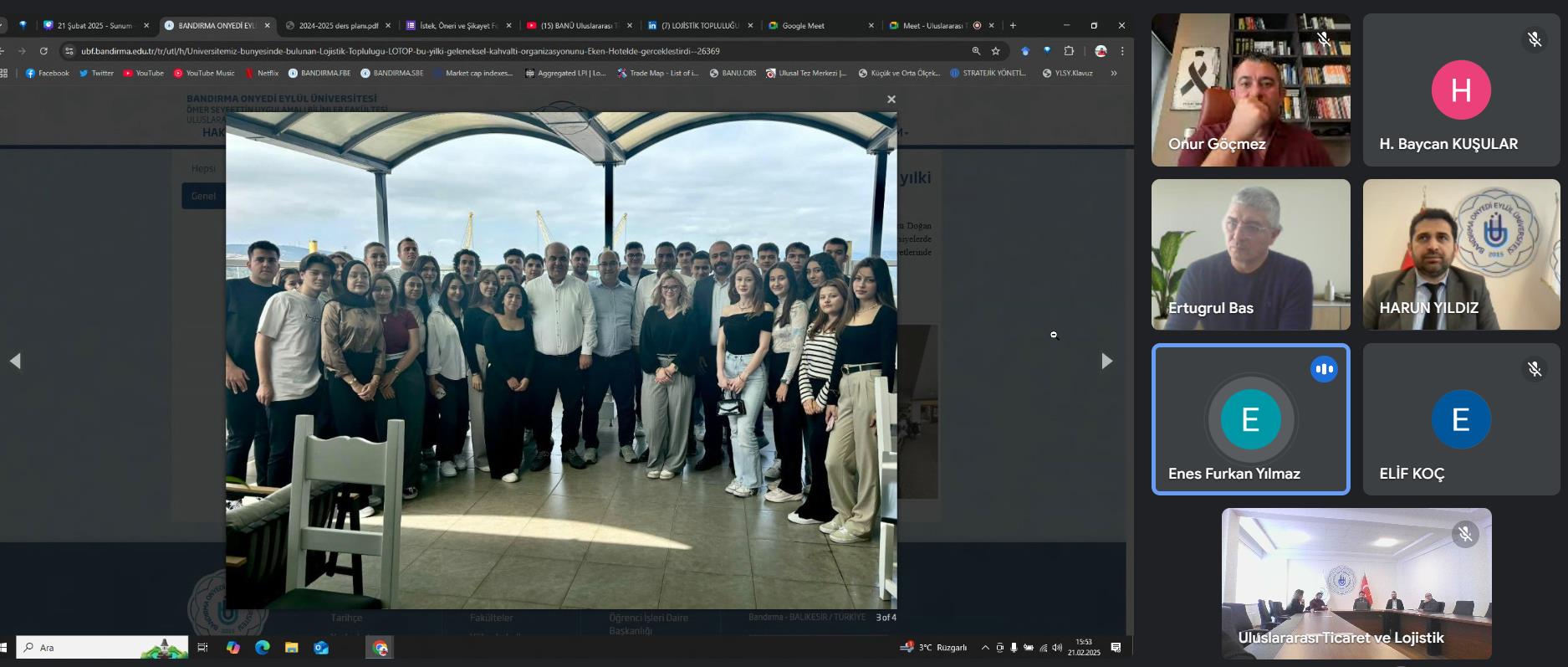This screenshot has height=667, width=1568.
Task: Open the Netflix bookmark
Action: tap(262, 74)
